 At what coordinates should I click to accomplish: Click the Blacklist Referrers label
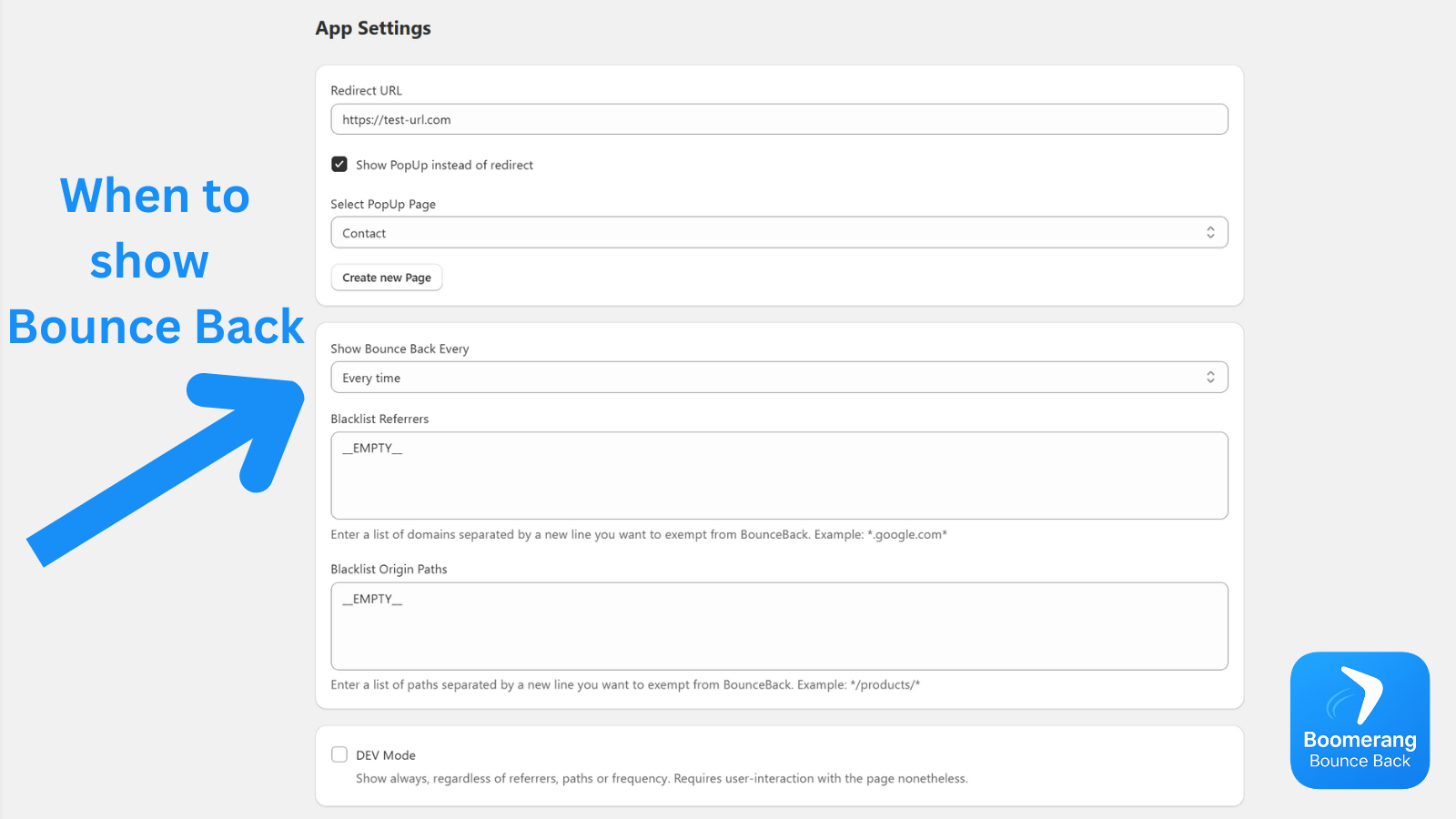tap(379, 419)
